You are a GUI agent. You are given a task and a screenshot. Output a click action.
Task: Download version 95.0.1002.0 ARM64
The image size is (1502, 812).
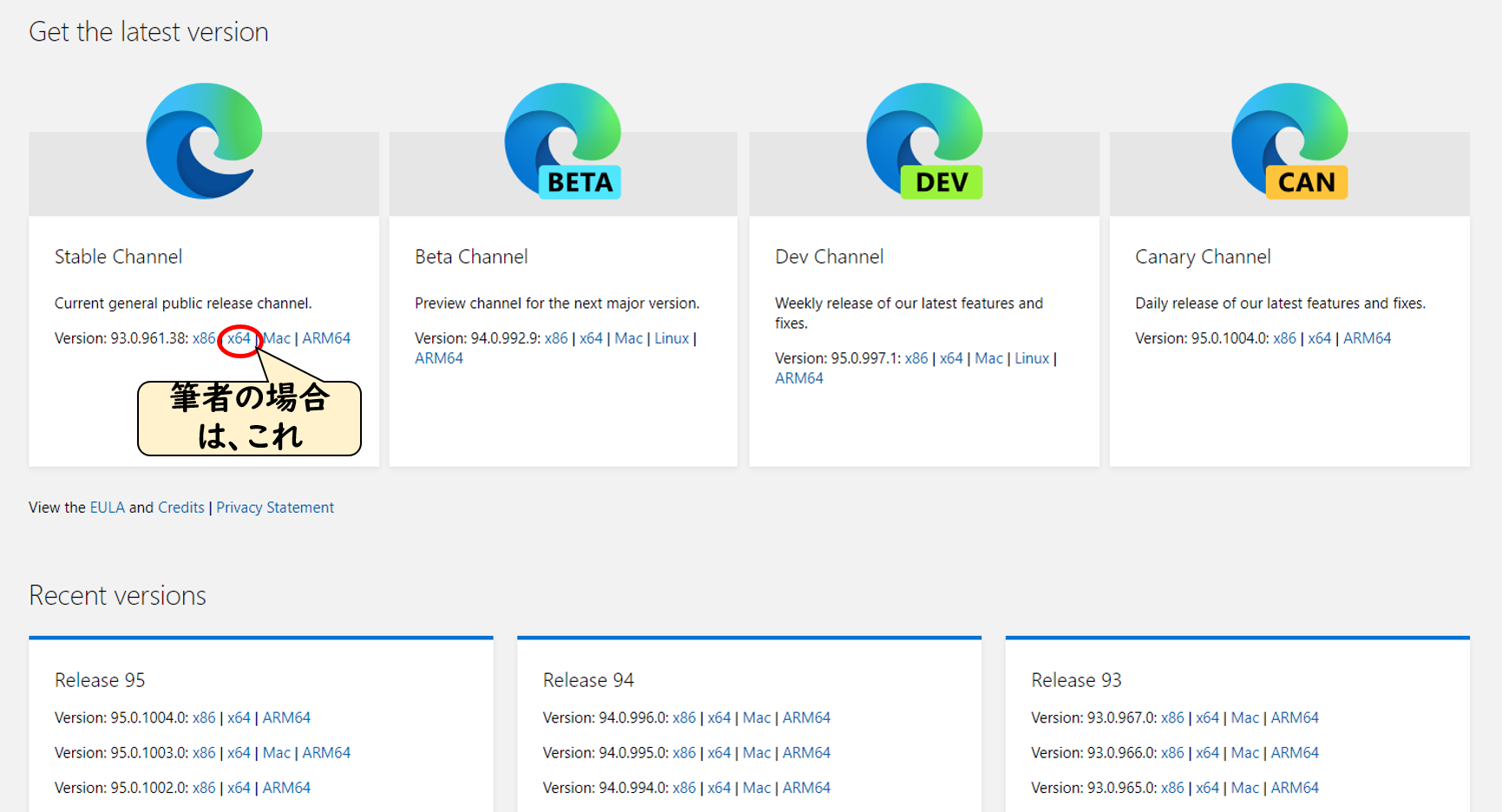pyautogui.click(x=286, y=788)
